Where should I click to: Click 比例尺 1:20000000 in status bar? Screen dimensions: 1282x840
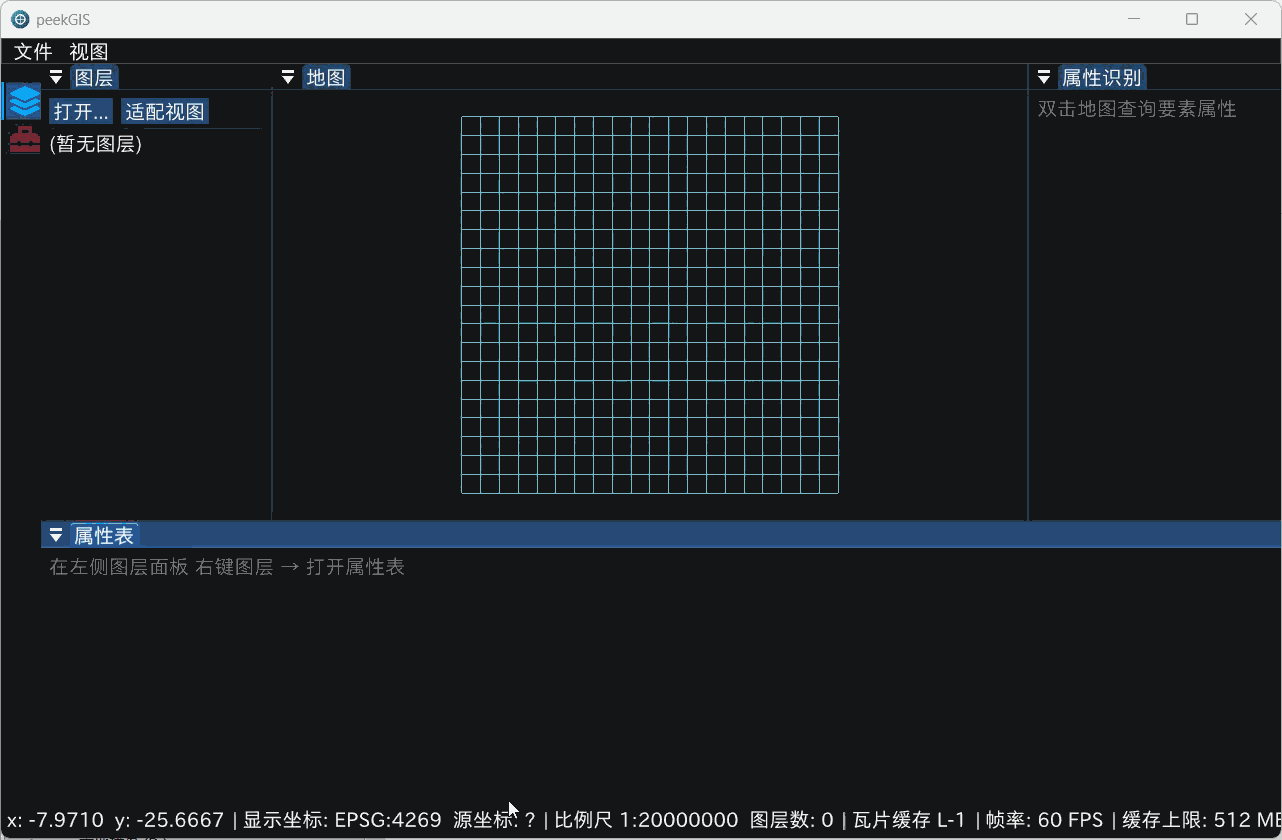tap(646, 820)
